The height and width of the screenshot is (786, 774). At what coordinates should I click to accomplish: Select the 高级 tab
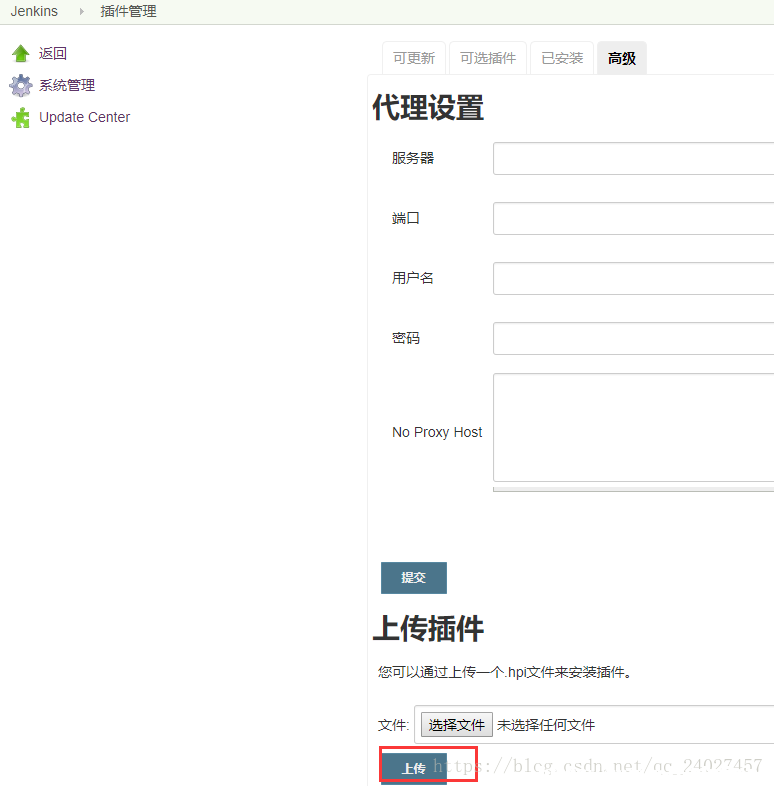tap(622, 58)
